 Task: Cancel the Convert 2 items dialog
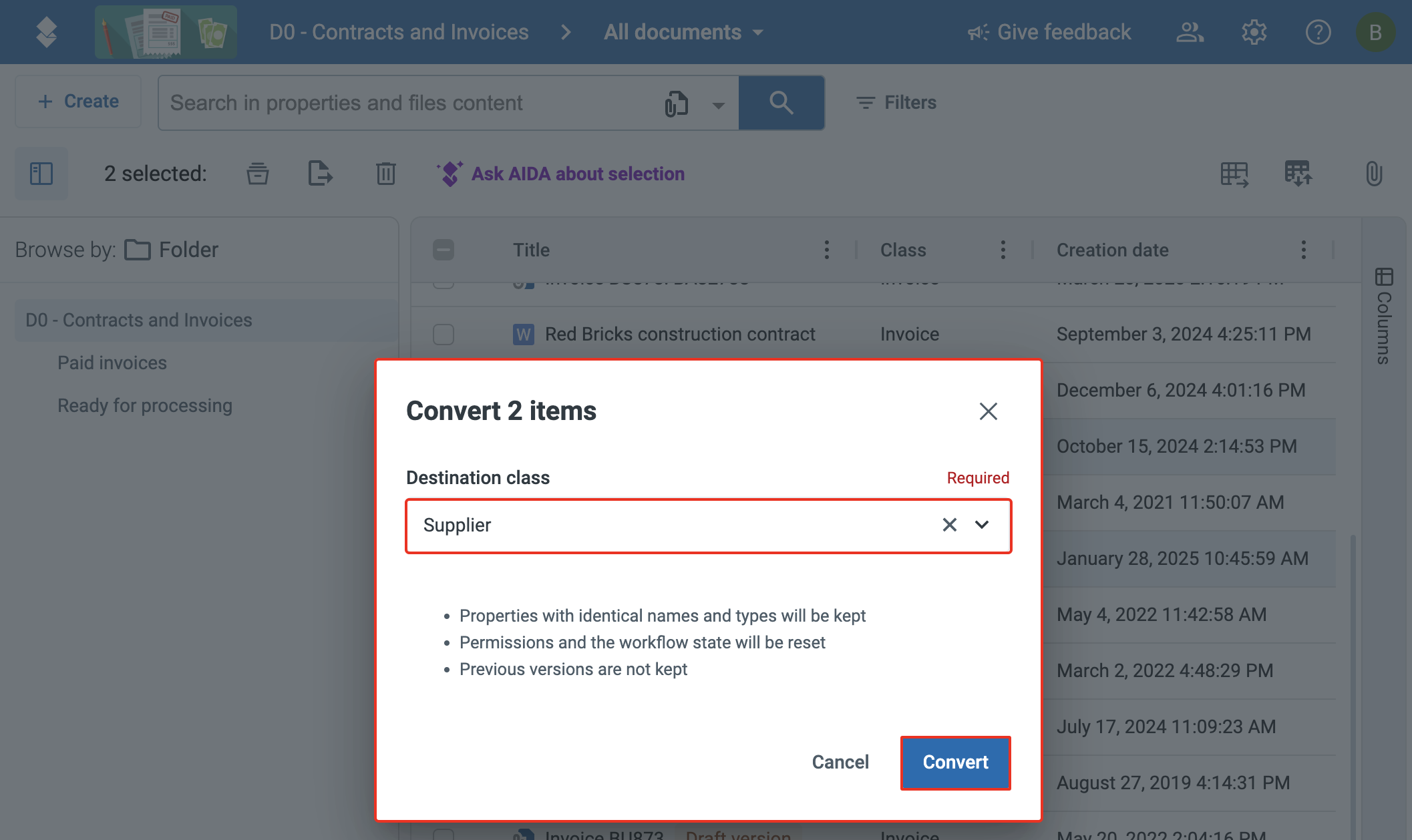840,762
